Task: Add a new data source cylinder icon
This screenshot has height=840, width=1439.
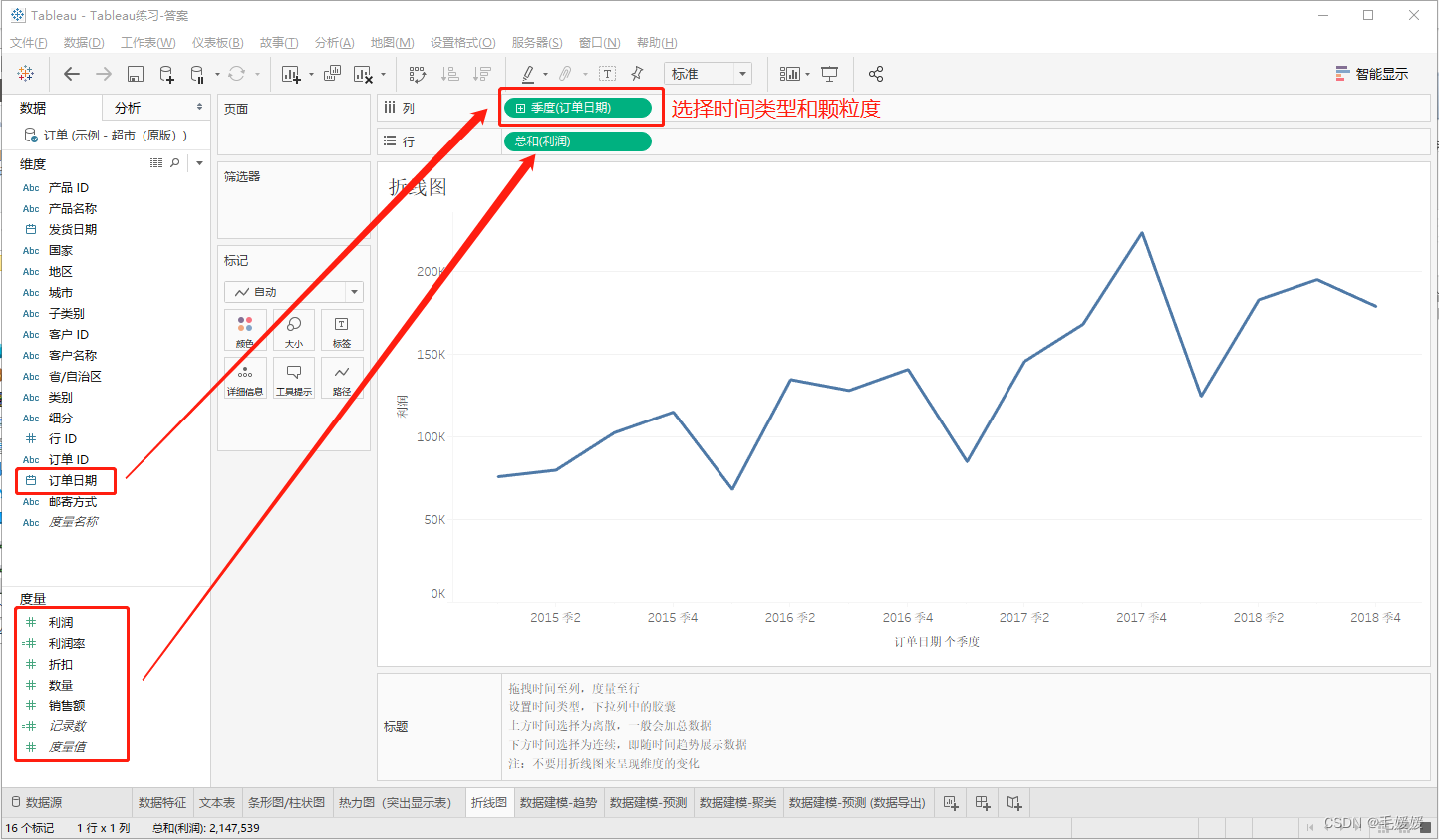Action: 166,74
